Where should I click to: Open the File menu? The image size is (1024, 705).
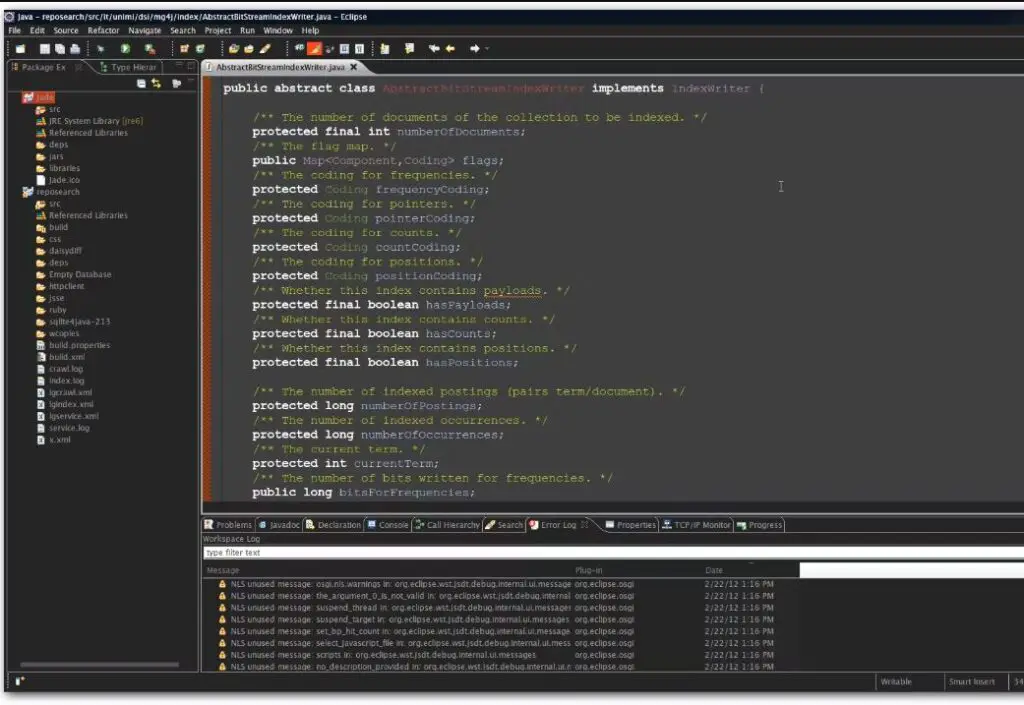pos(14,31)
